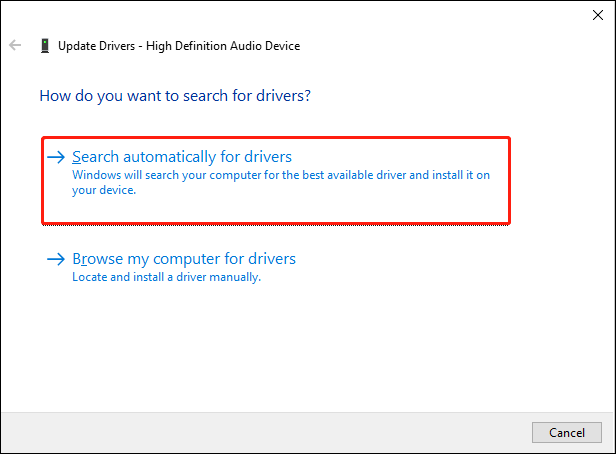Click empty space inside the red-outlined option
This screenshot has height=454, width=616.
pyautogui.click(x=314, y=208)
